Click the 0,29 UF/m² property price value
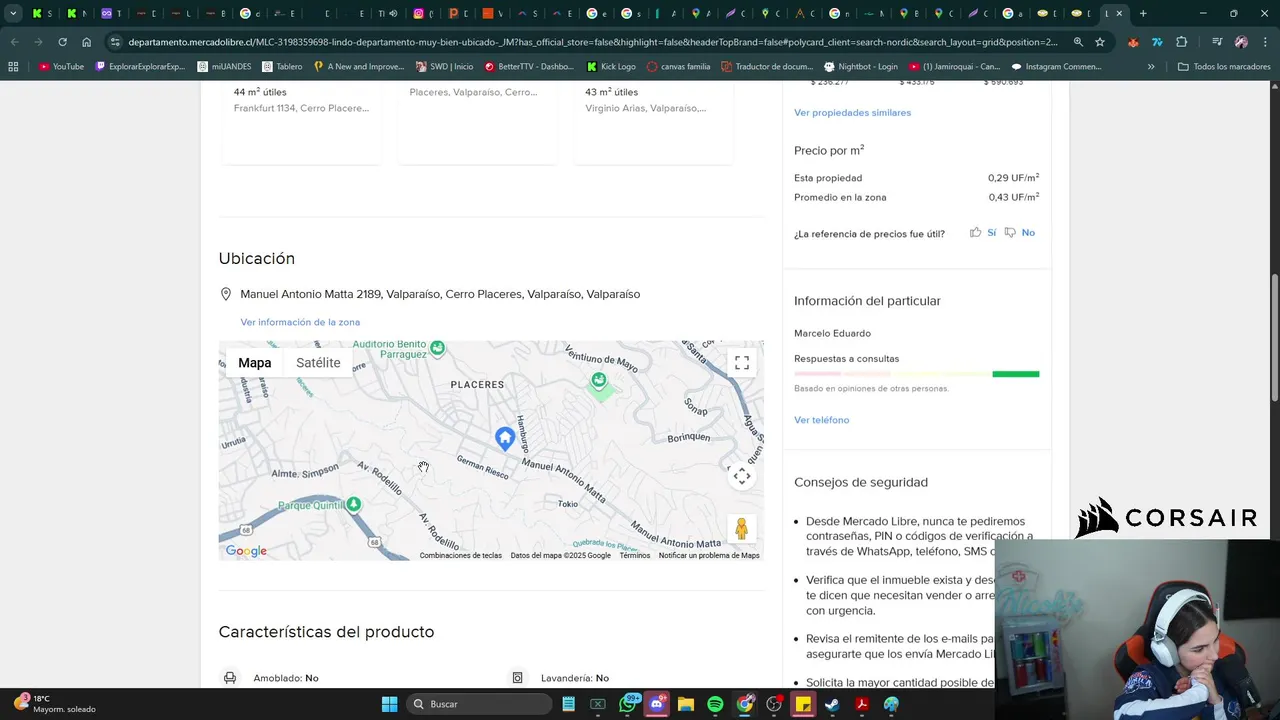This screenshot has height=720, width=1280. pos(1013,177)
